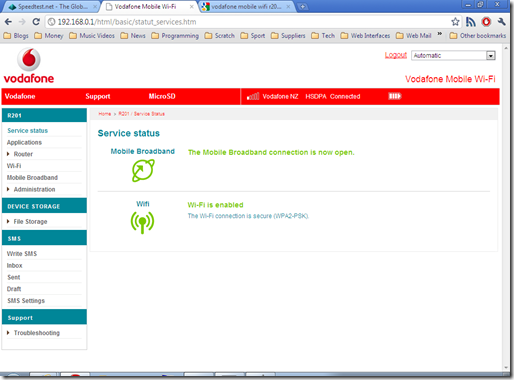The width and height of the screenshot is (514, 380).
Task: Open the Money bookmark folder
Action: coord(49,36)
